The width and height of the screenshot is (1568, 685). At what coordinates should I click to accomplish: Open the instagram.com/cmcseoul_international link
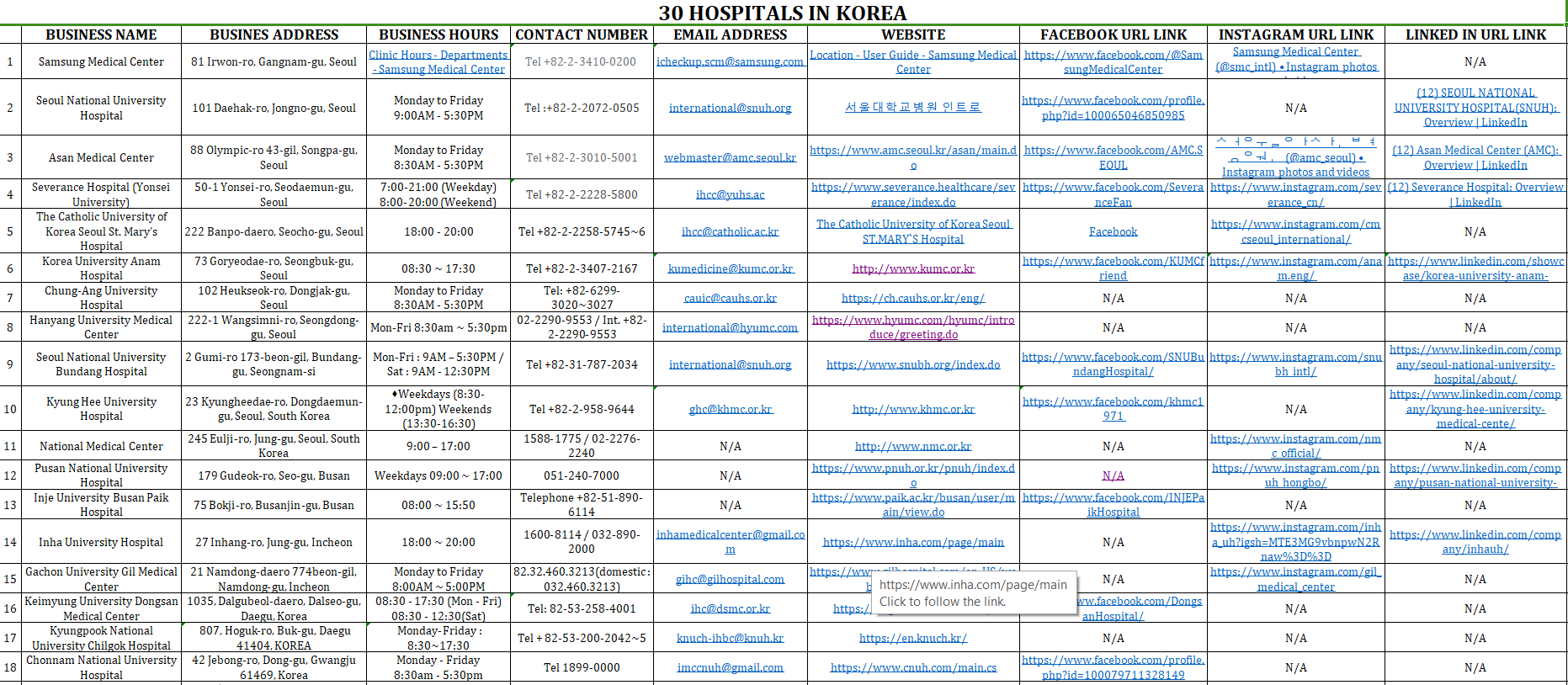(x=1296, y=231)
